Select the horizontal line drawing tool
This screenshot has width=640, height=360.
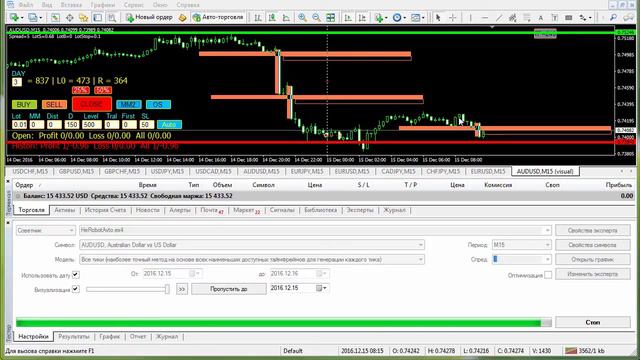tap(484, 17)
